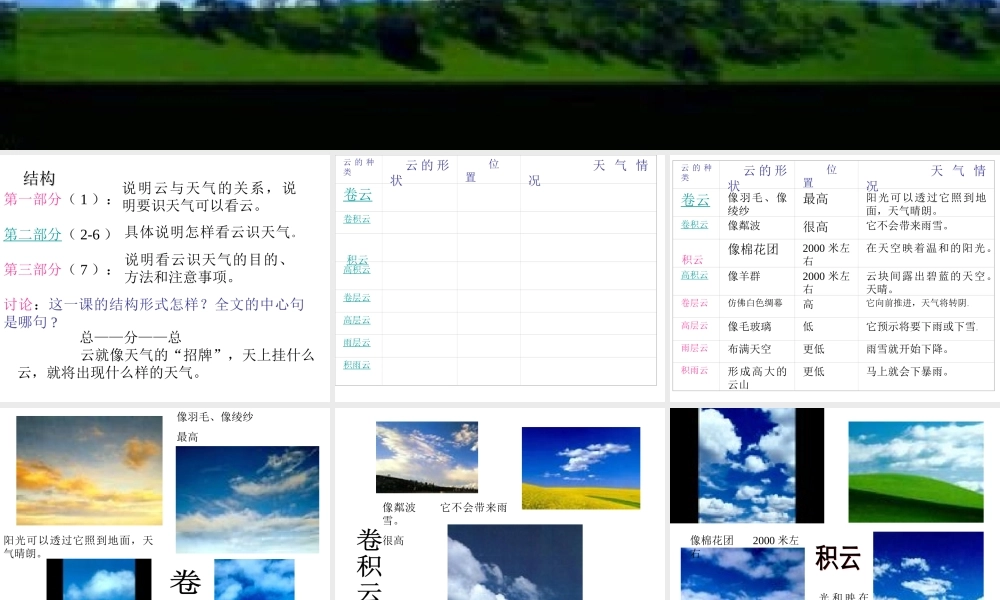Select the large 积云 slide title
Image resolution: width=1000 pixels, height=600 pixels.
point(838,558)
